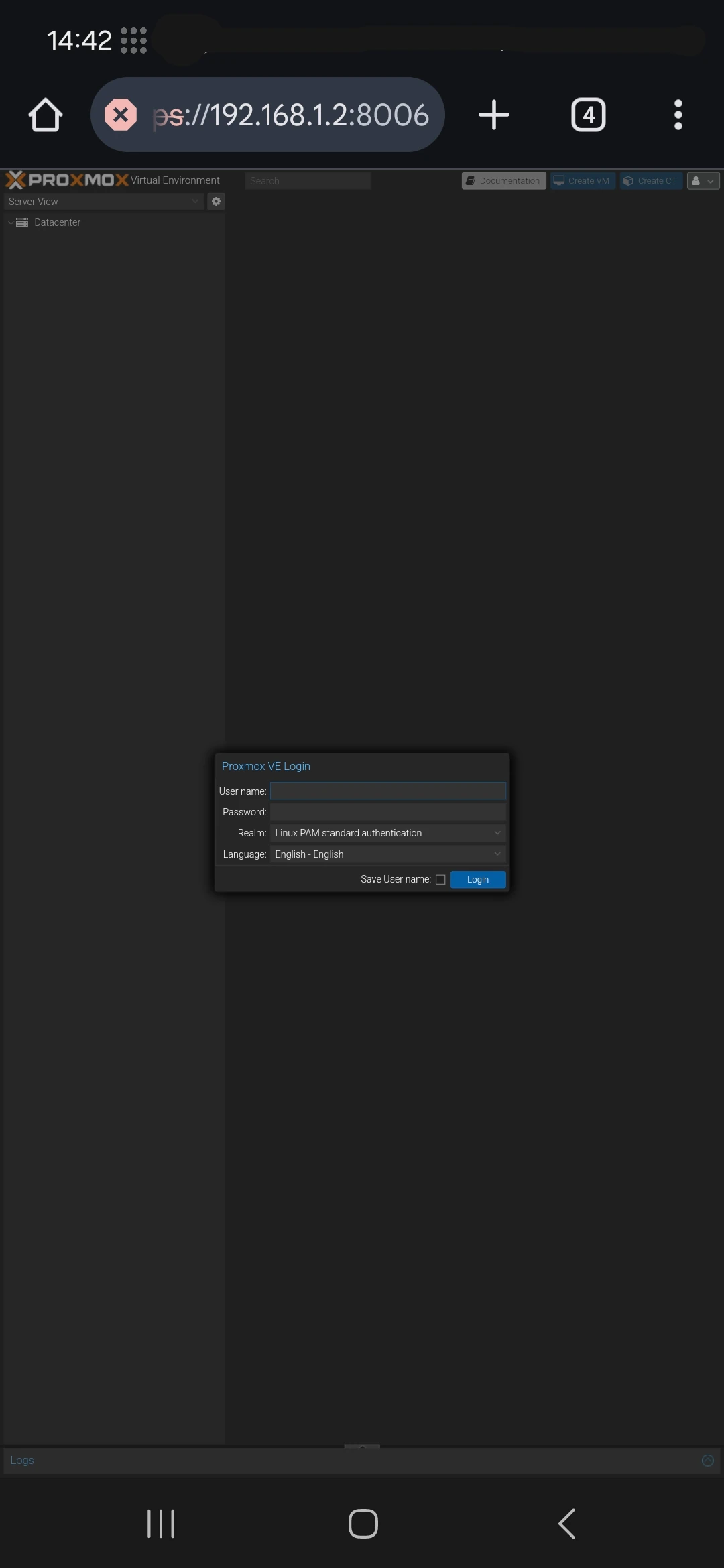Image resolution: width=724 pixels, height=1568 pixels.
Task: Expand the Logs panel with arrow icon
Action: (x=707, y=1460)
